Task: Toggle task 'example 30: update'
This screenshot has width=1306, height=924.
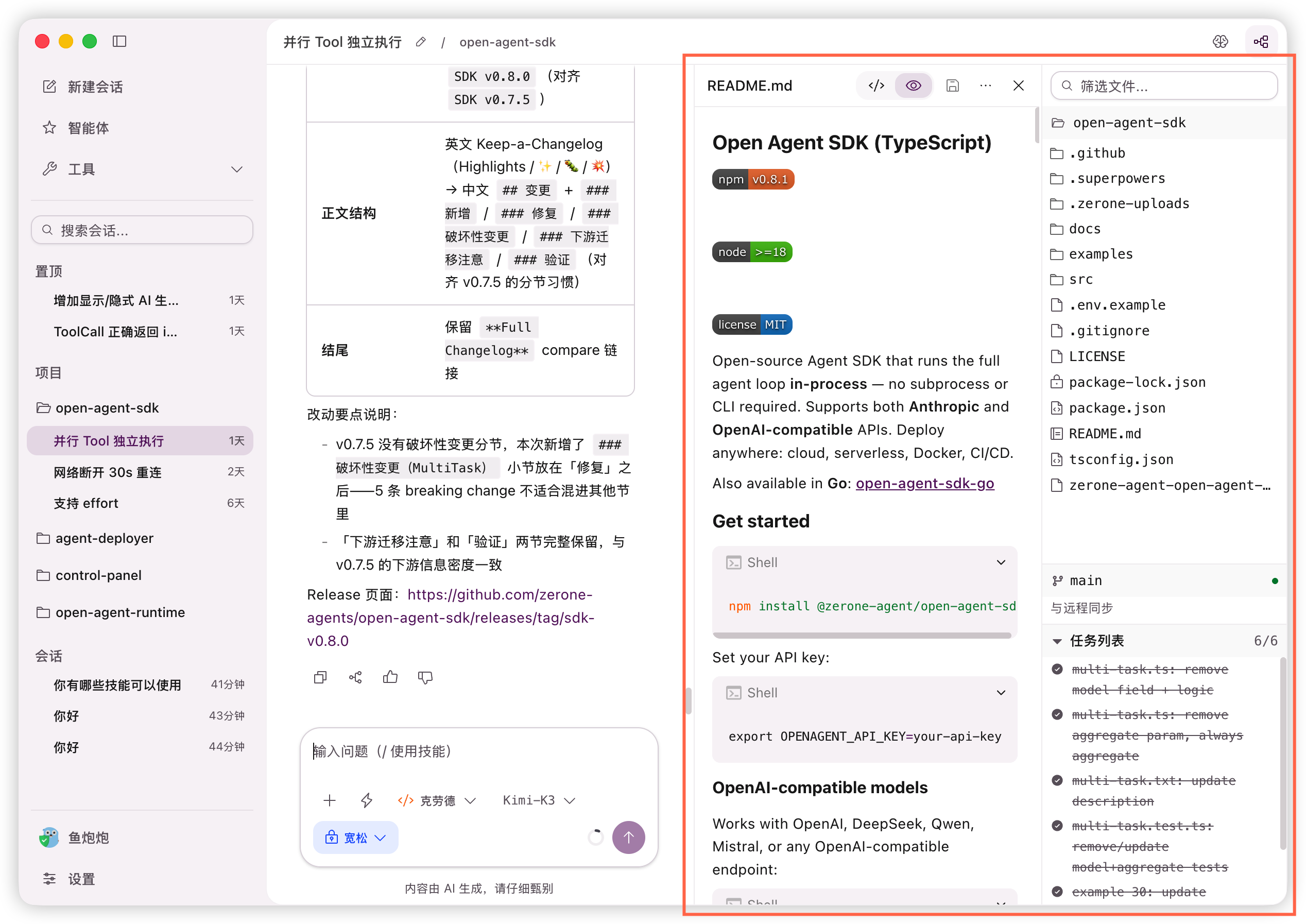Action: pyautogui.click(x=1057, y=892)
